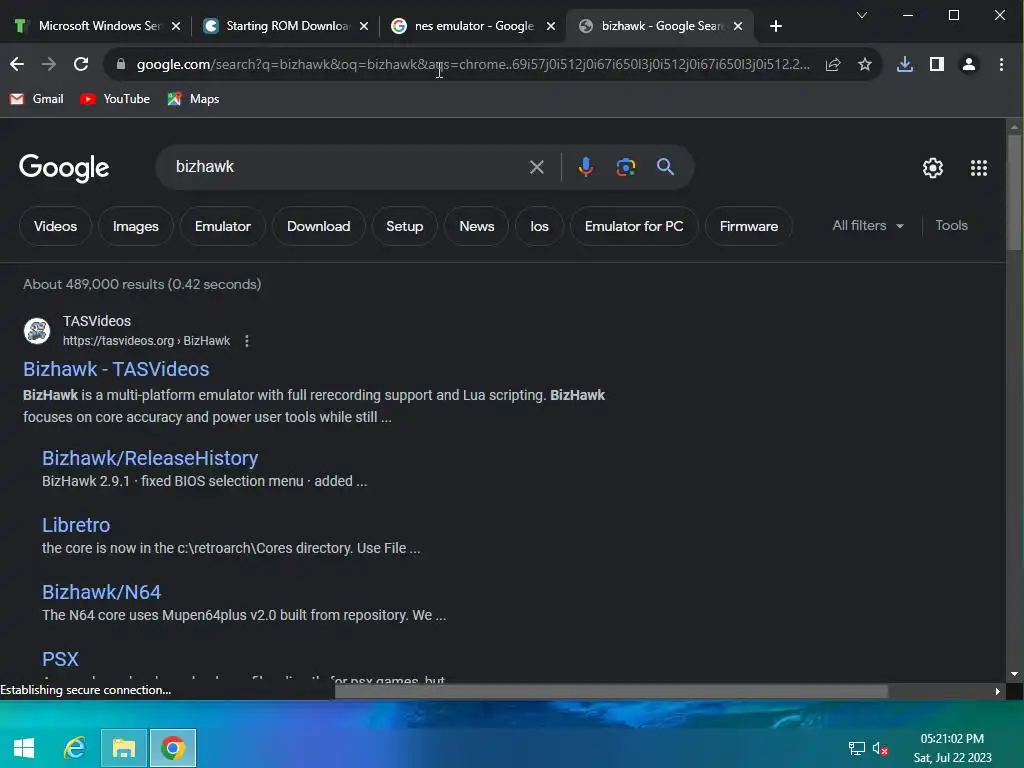Apply the Firmware search chip
Viewport: 1024px width, 768px height.
click(x=748, y=226)
